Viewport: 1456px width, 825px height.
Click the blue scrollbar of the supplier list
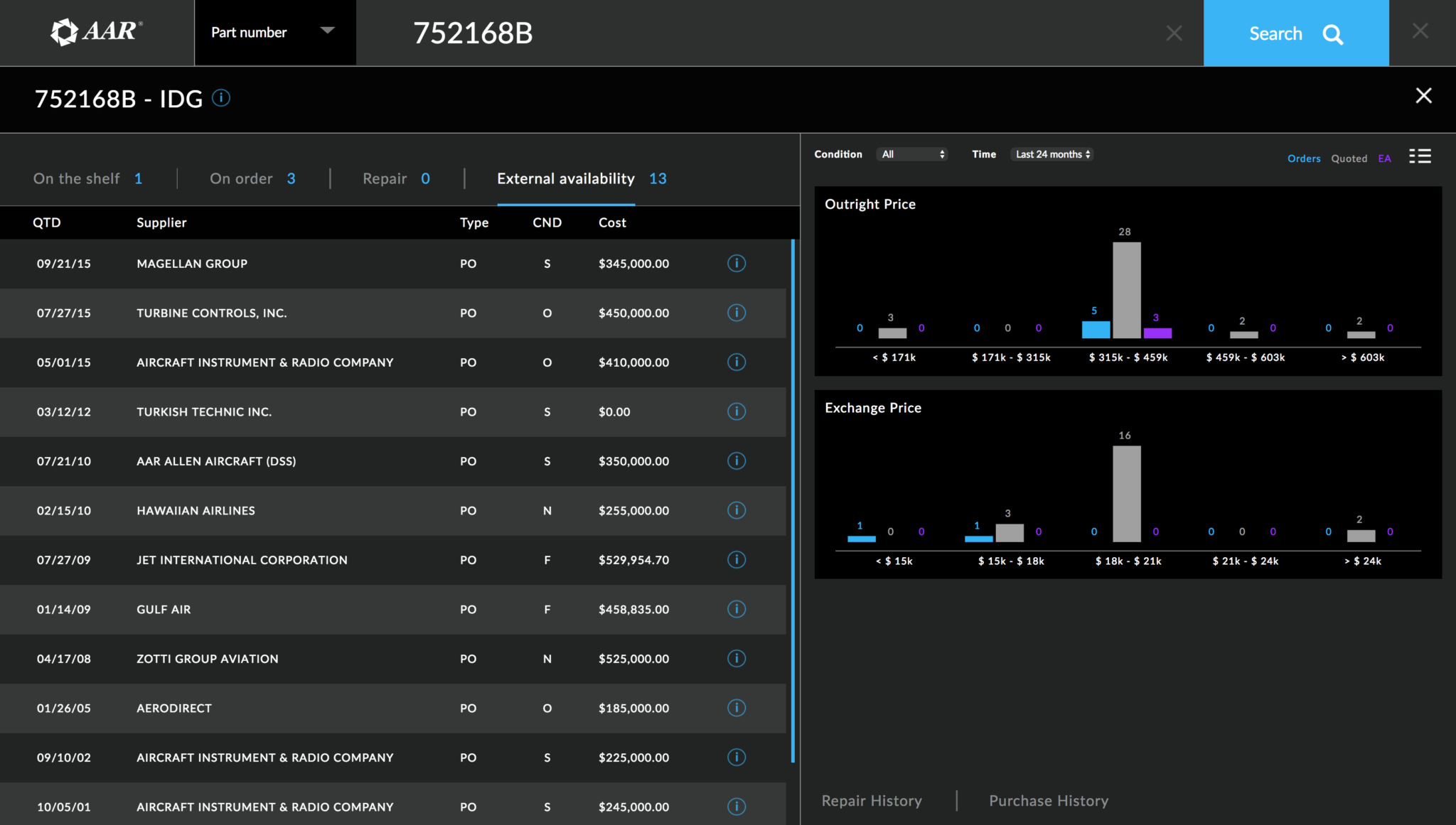coord(793,501)
